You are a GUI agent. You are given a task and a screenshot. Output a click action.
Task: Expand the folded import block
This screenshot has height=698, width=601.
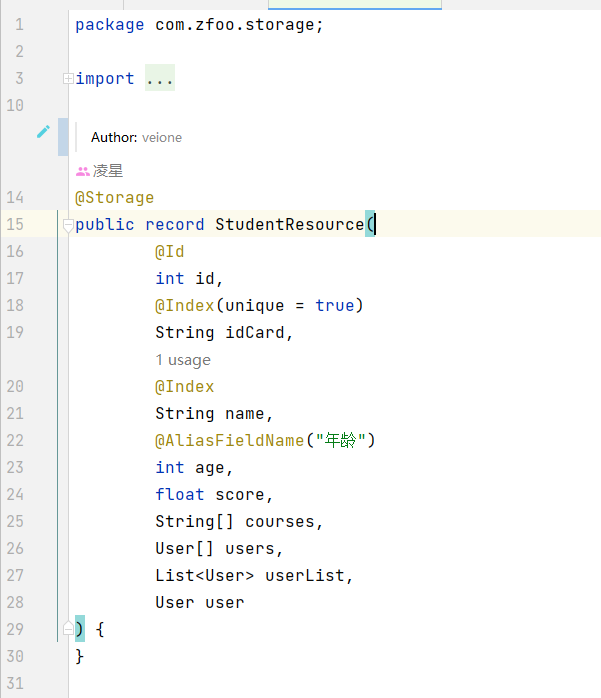pos(68,79)
